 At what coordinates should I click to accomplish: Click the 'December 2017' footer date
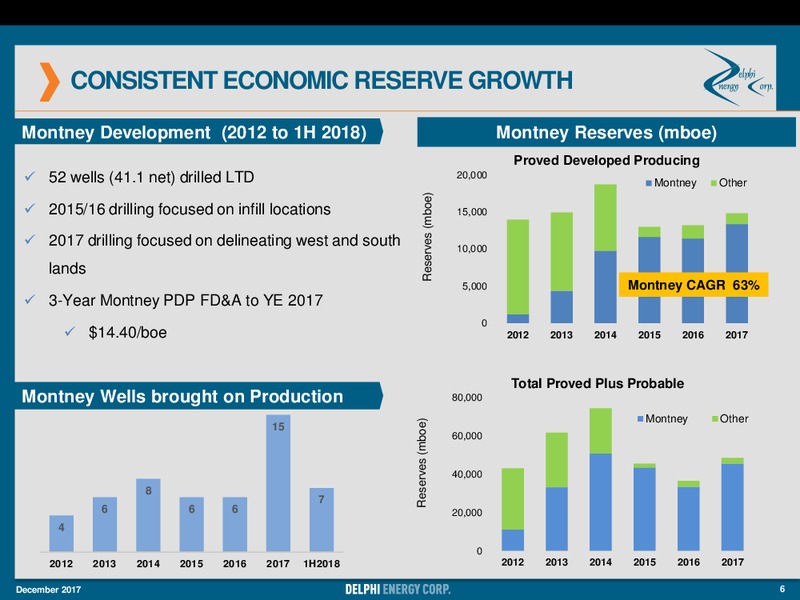48,590
